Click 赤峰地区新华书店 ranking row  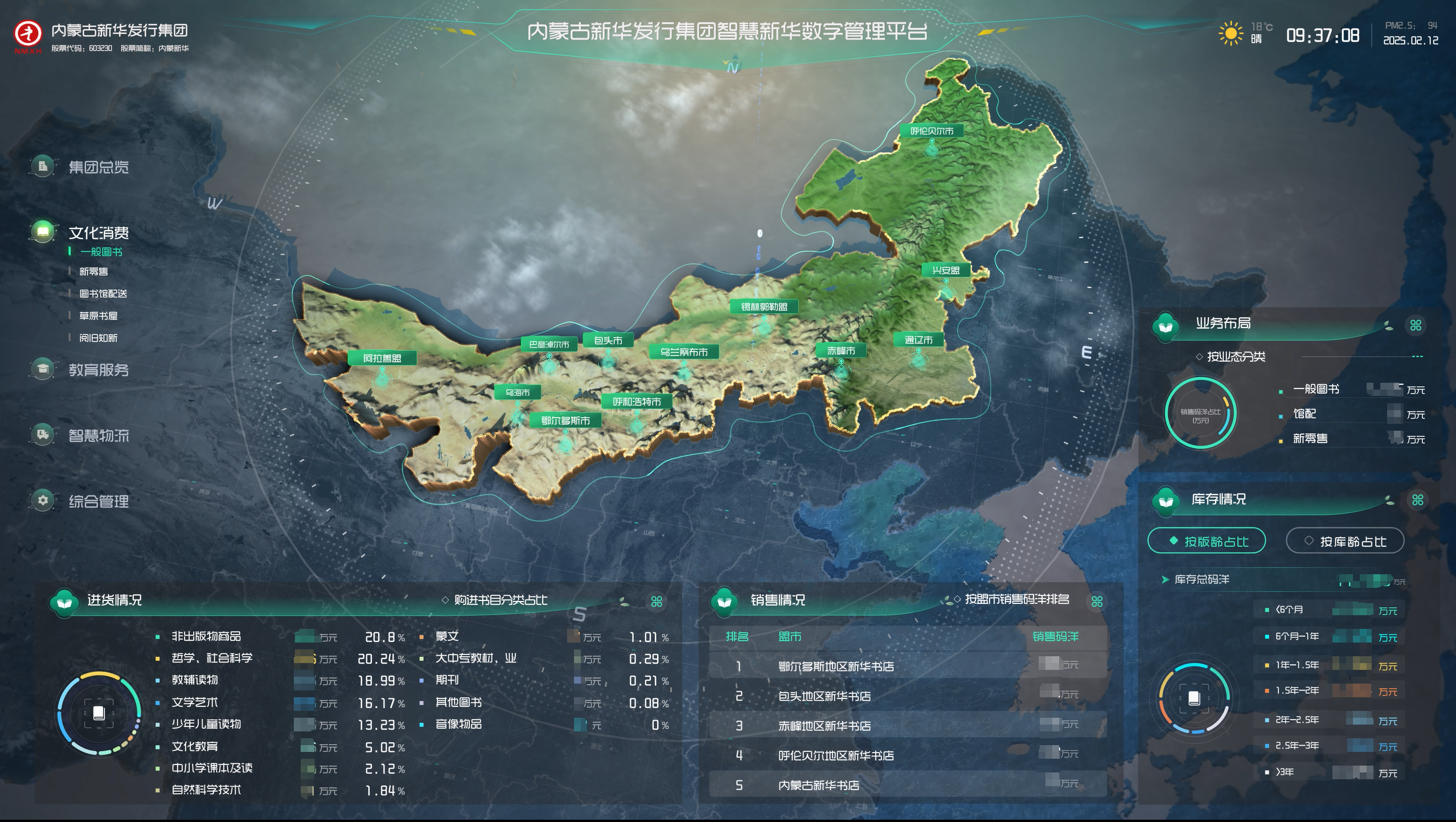tap(908, 725)
